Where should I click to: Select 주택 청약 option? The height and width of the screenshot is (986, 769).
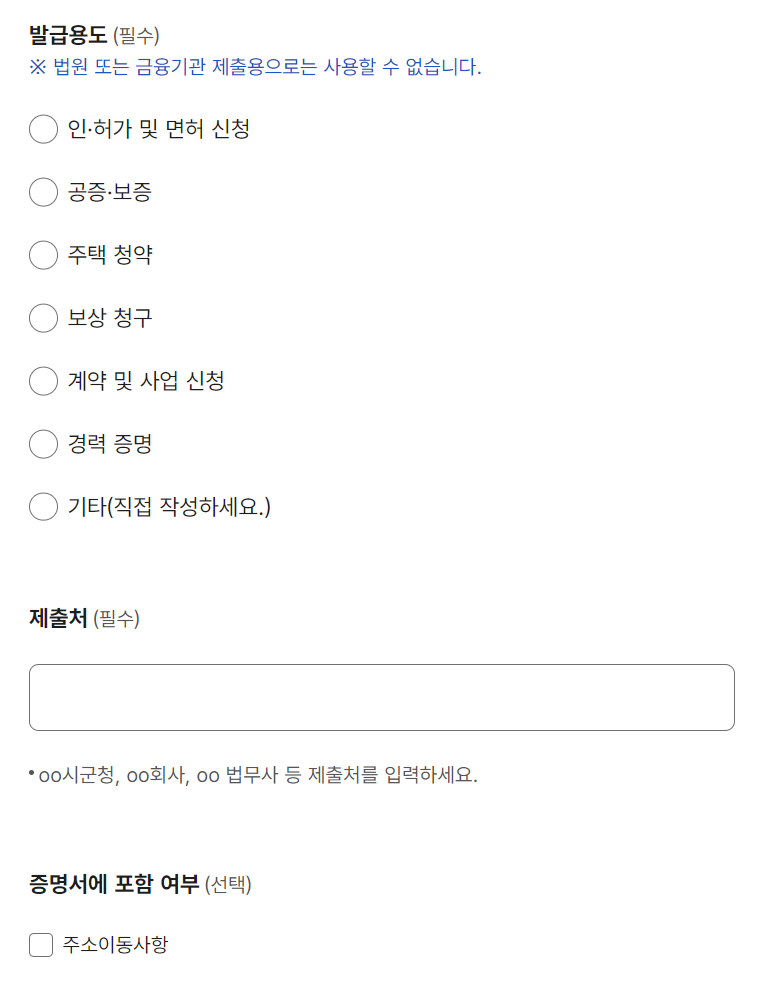coord(43,255)
